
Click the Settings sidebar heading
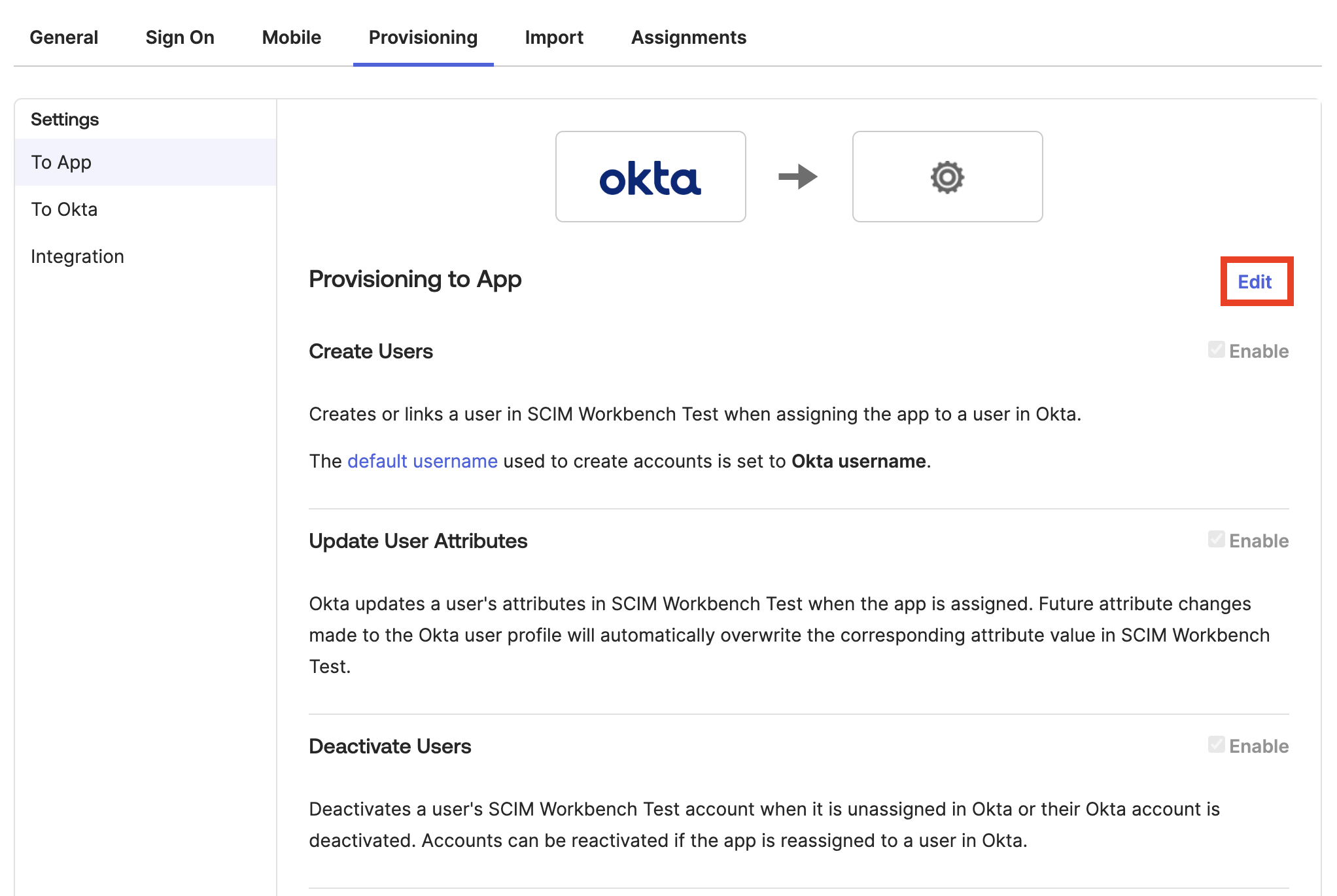click(65, 119)
